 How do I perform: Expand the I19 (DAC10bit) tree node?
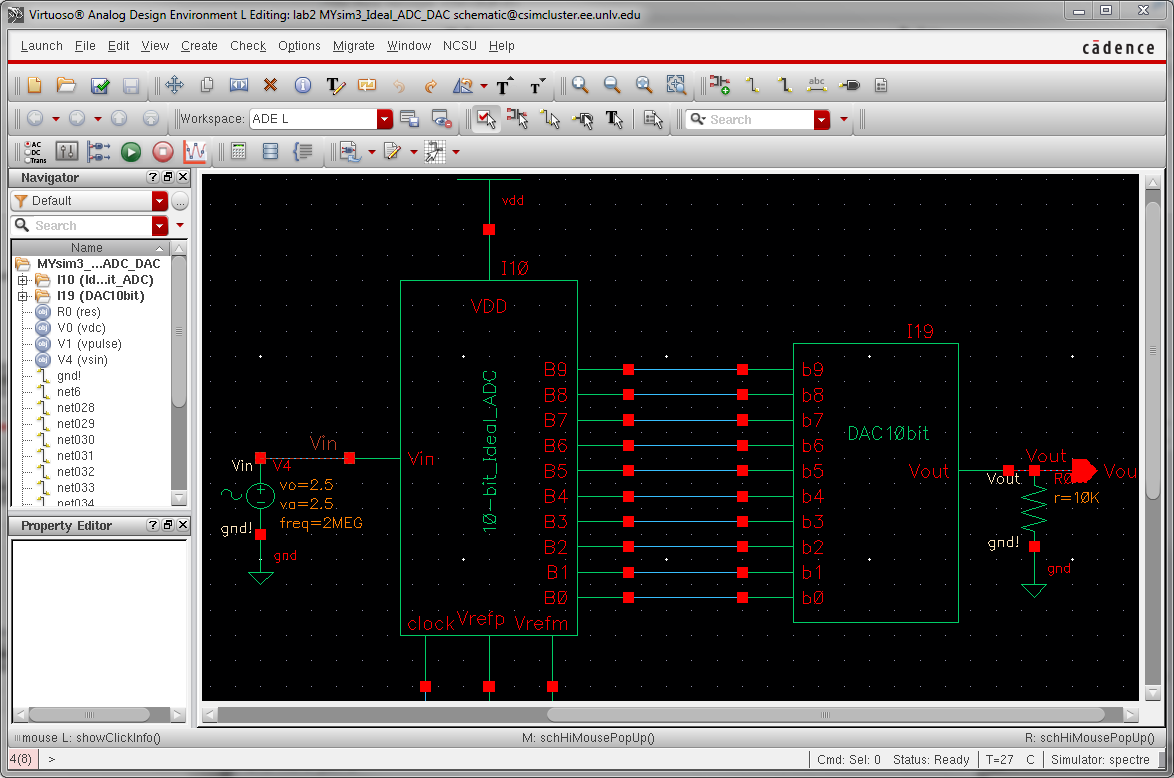(x=23, y=296)
